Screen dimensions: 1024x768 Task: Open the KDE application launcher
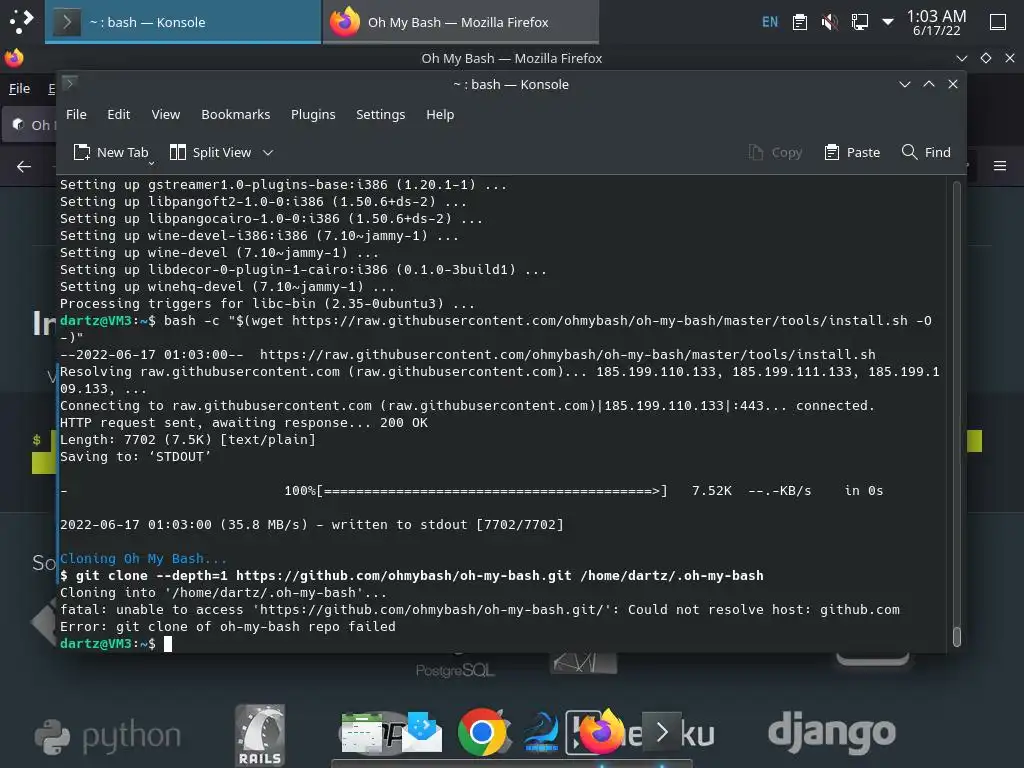click(x=21, y=22)
